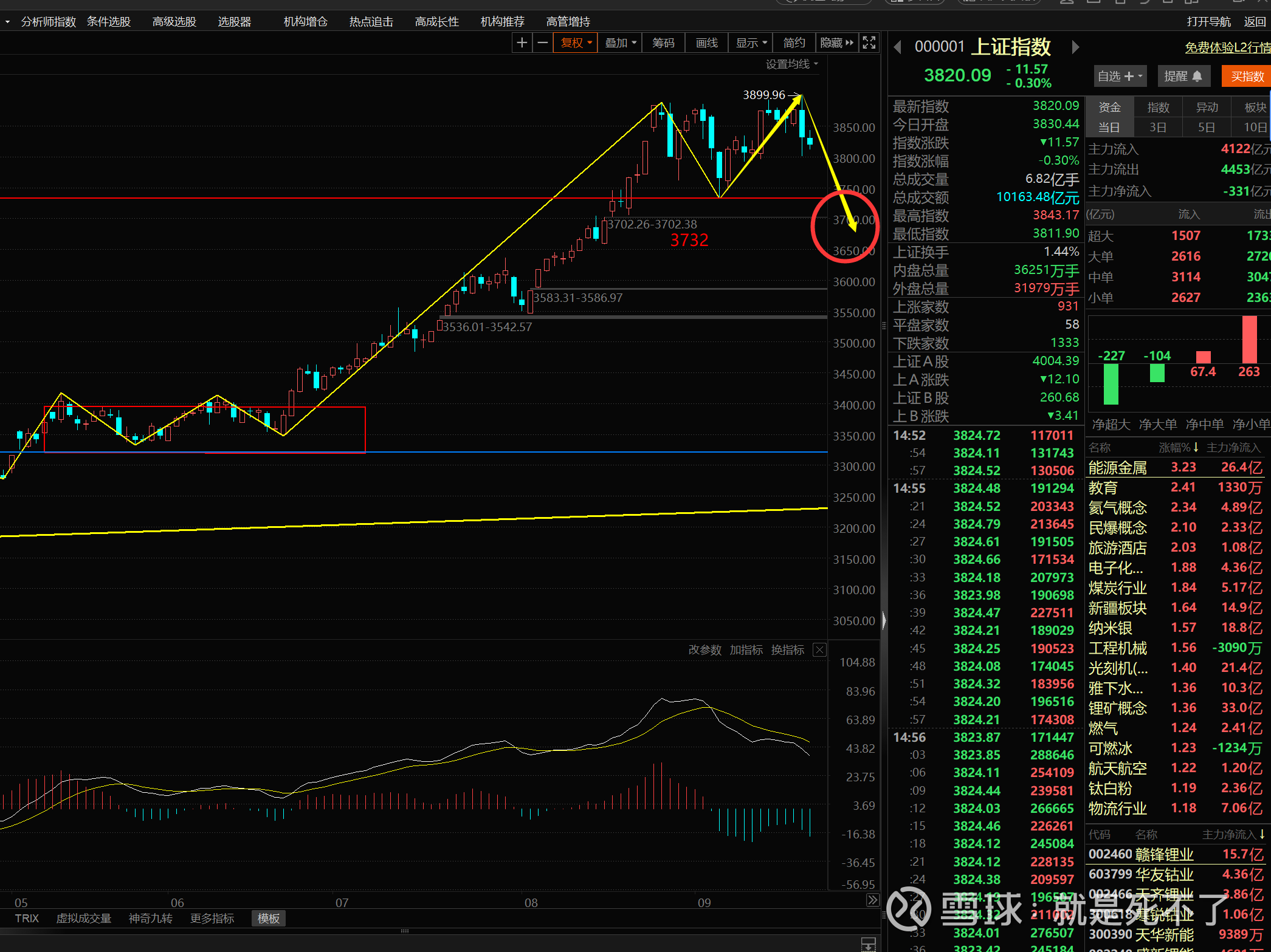
Task: Click the fullscreen expand chart icon
Action: (x=869, y=43)
